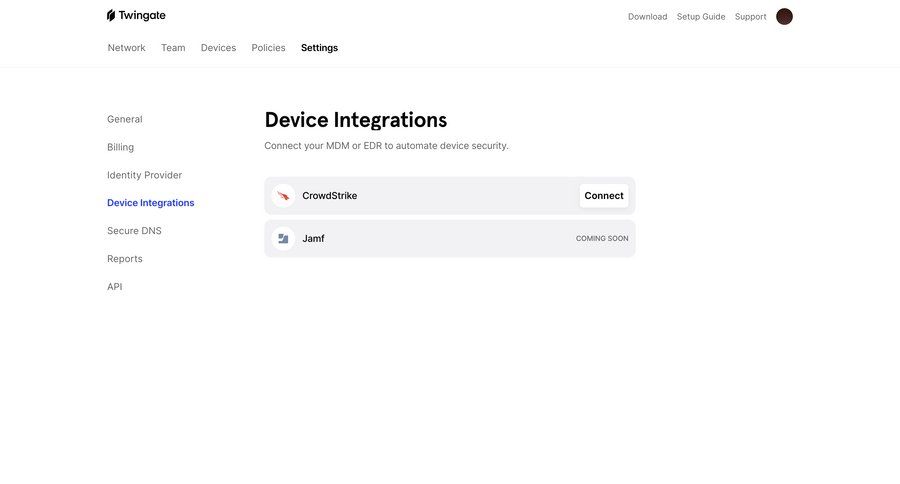Viewport: 900px width, 484px height.
Task: Click the Twingate logo
Action: pyautogui.click(x=136, y=16)
